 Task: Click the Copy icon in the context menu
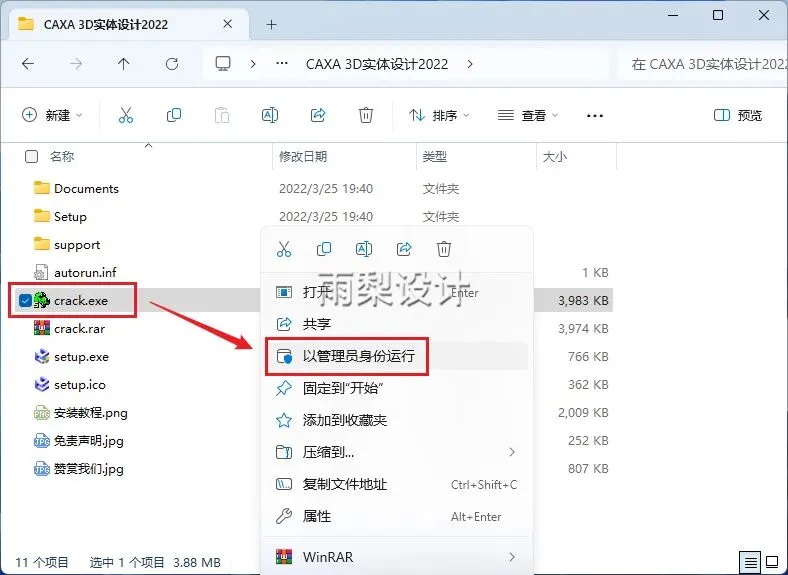(x=324, y=249)
